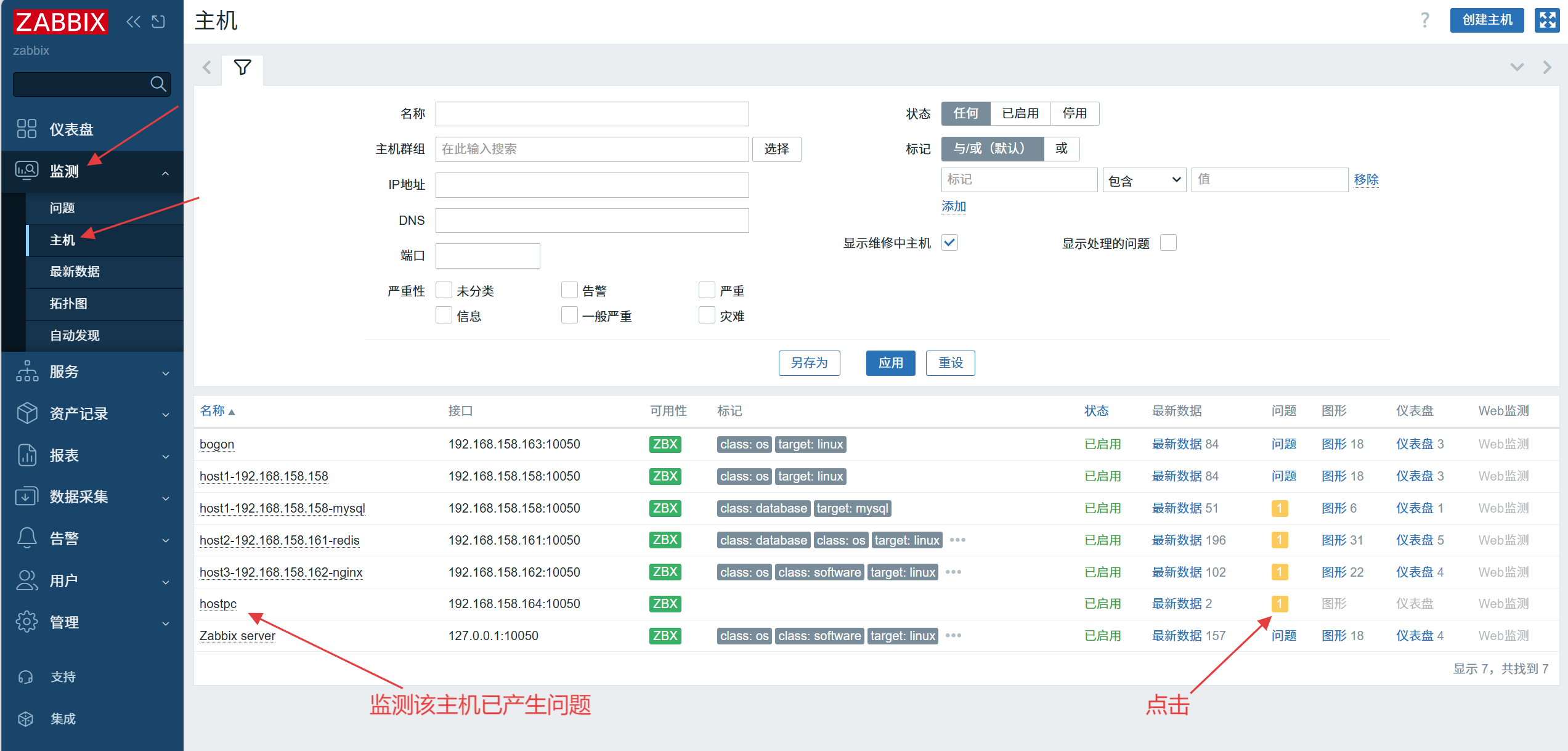
Task: Open 主机 submenu item
Action: (105, 240)
